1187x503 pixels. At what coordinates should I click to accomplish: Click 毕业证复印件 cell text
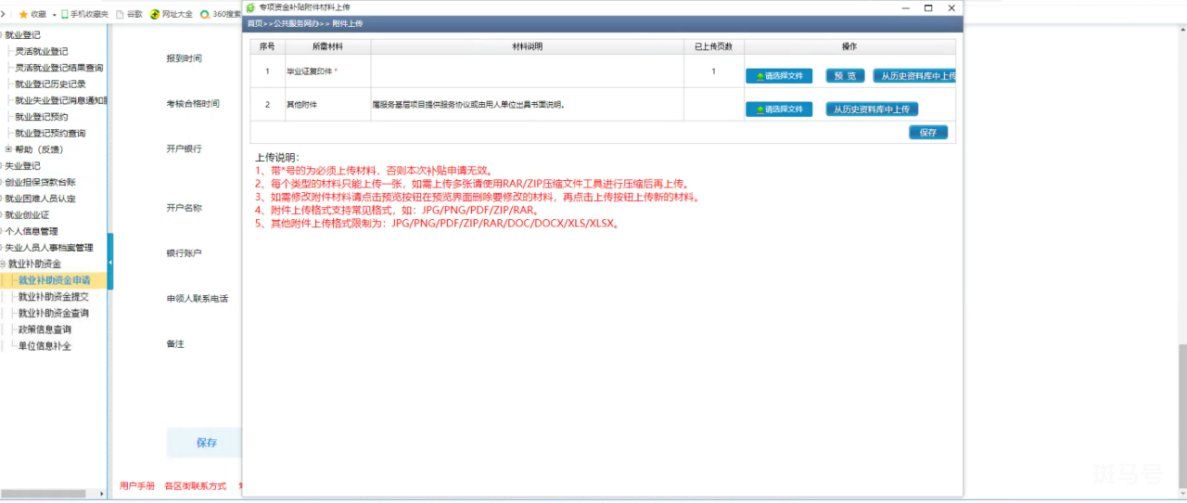pyautogui.click(x=310, y=72)
